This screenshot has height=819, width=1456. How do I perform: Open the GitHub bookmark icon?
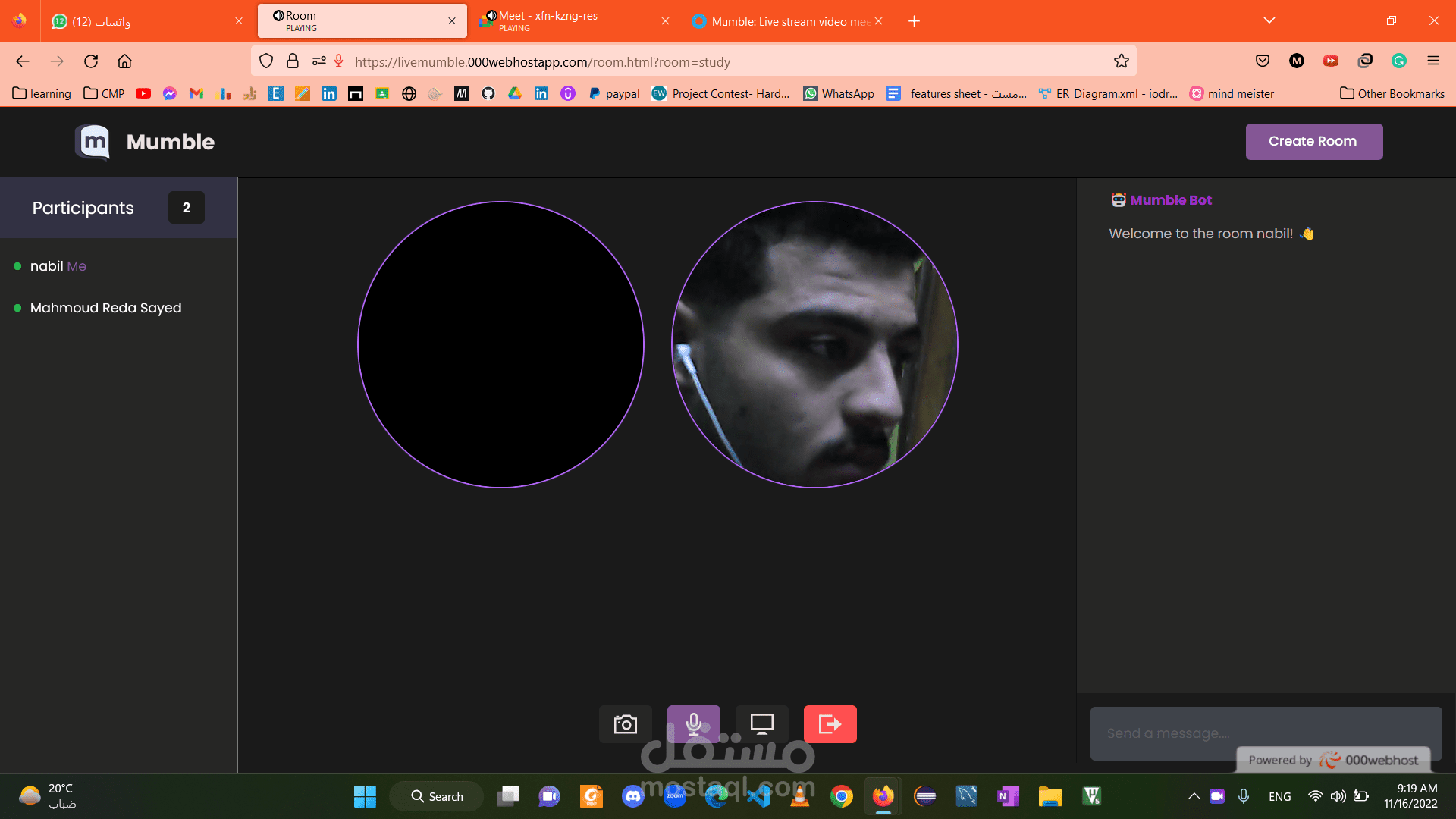click(x=488, y=93)
